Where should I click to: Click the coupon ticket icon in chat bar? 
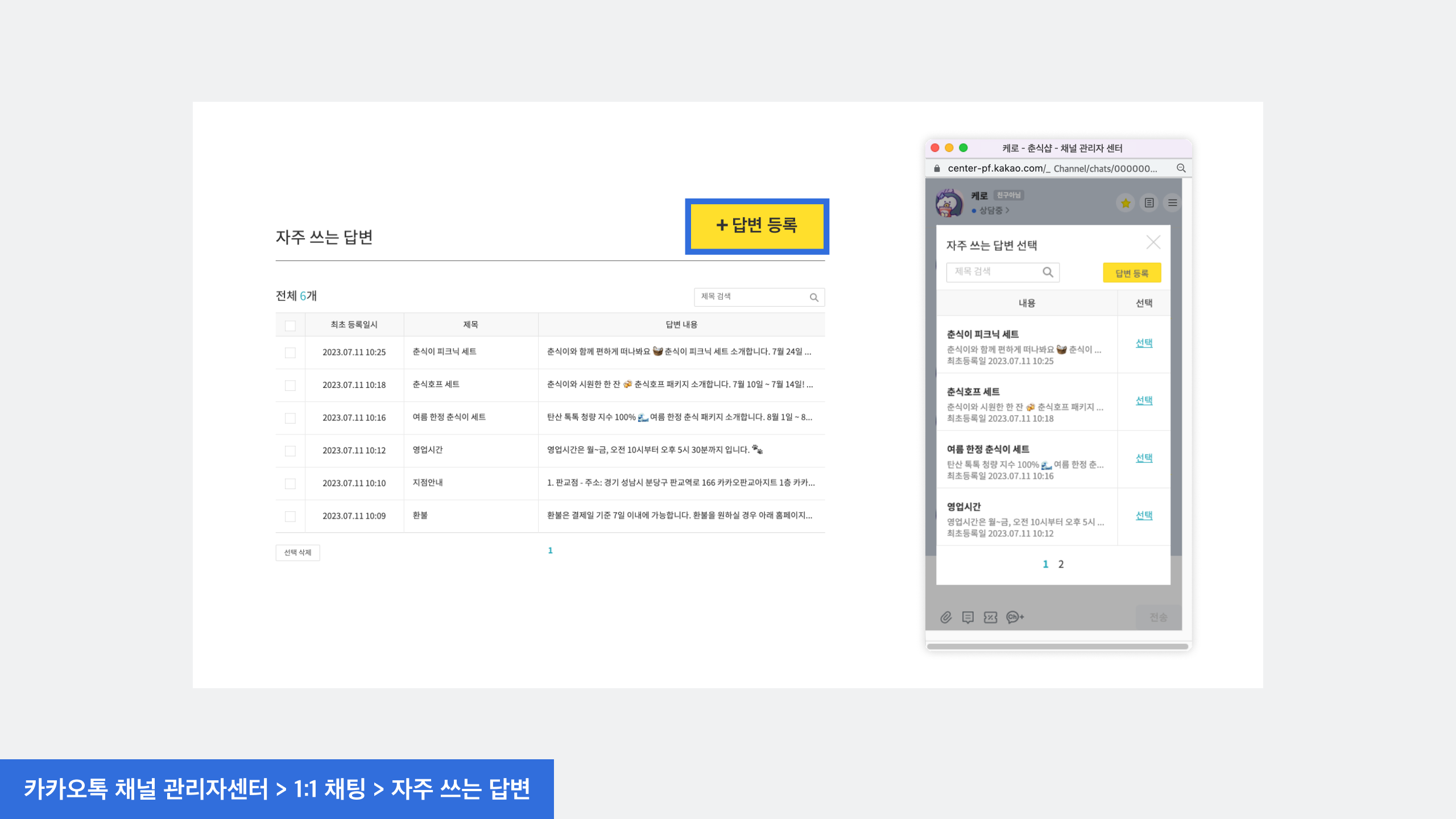[991, 617]
